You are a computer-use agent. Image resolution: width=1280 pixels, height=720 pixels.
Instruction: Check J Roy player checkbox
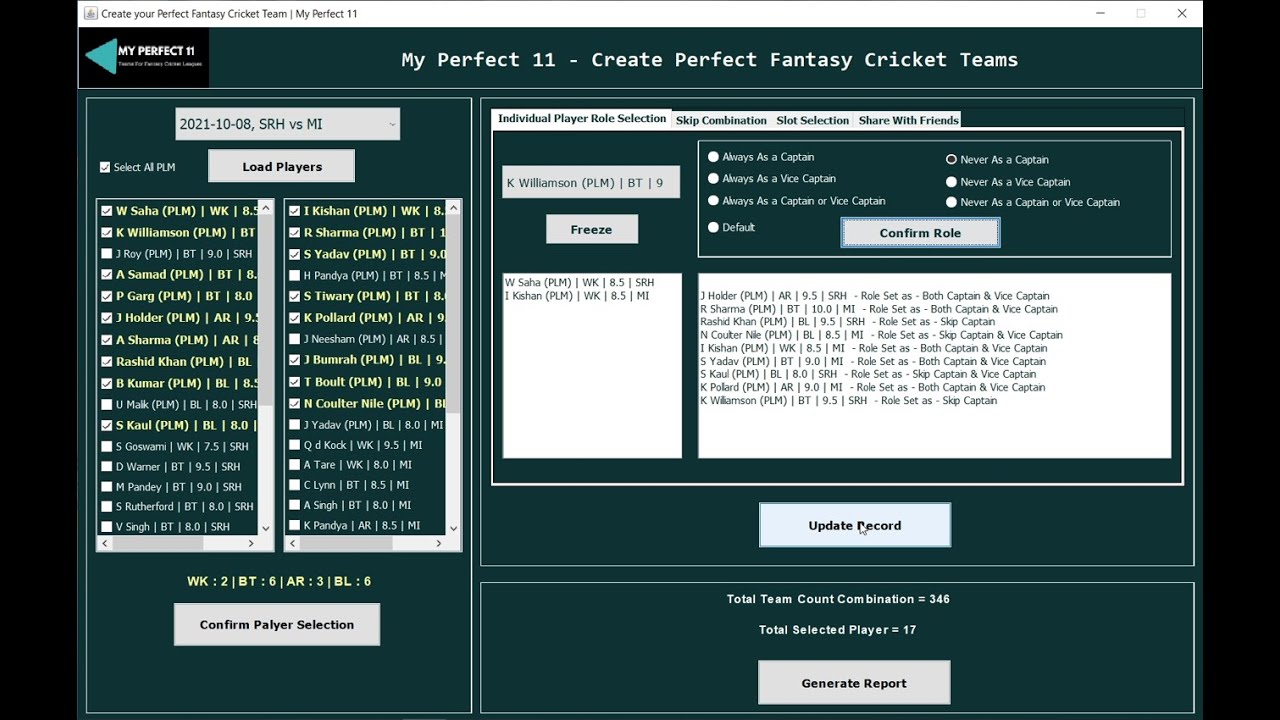pos(107,254)
